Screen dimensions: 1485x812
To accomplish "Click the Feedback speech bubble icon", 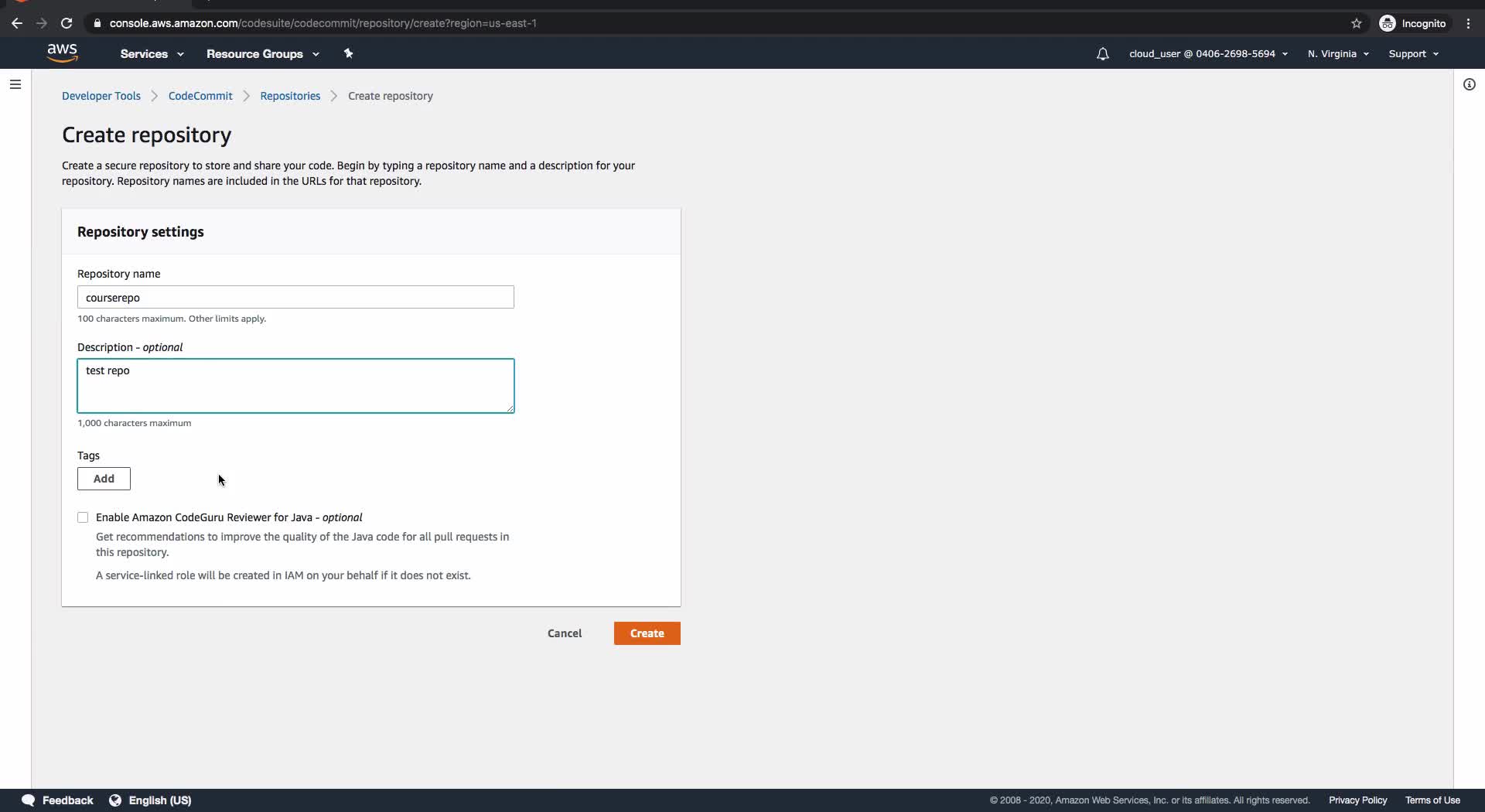I will pos(29,800).
